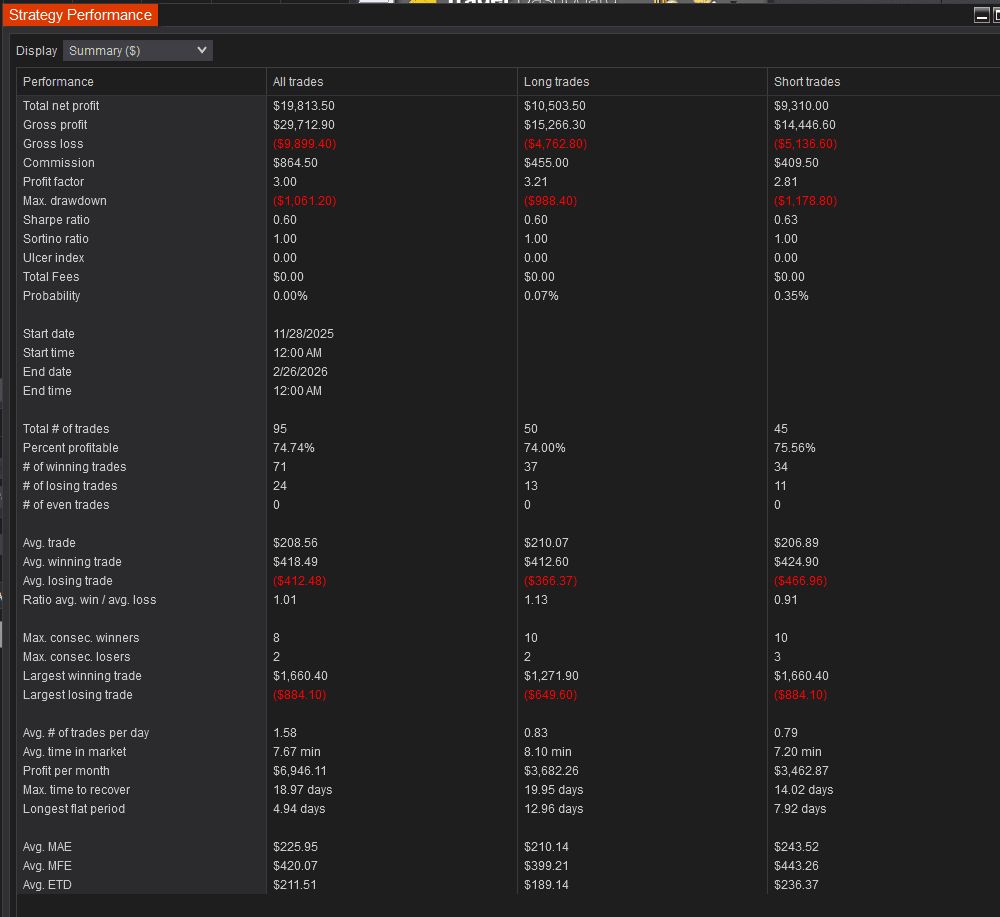This screenshot has width=1000, height=917.
Task: Minimize the Strategy Performance window
Action: point(981,15)
